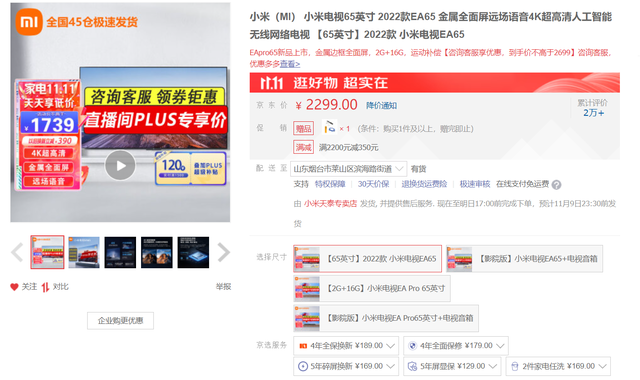The height and width of the screenshot is (380, 640).
Task: Click the 举报 report link
Action: tap(223, 287)
